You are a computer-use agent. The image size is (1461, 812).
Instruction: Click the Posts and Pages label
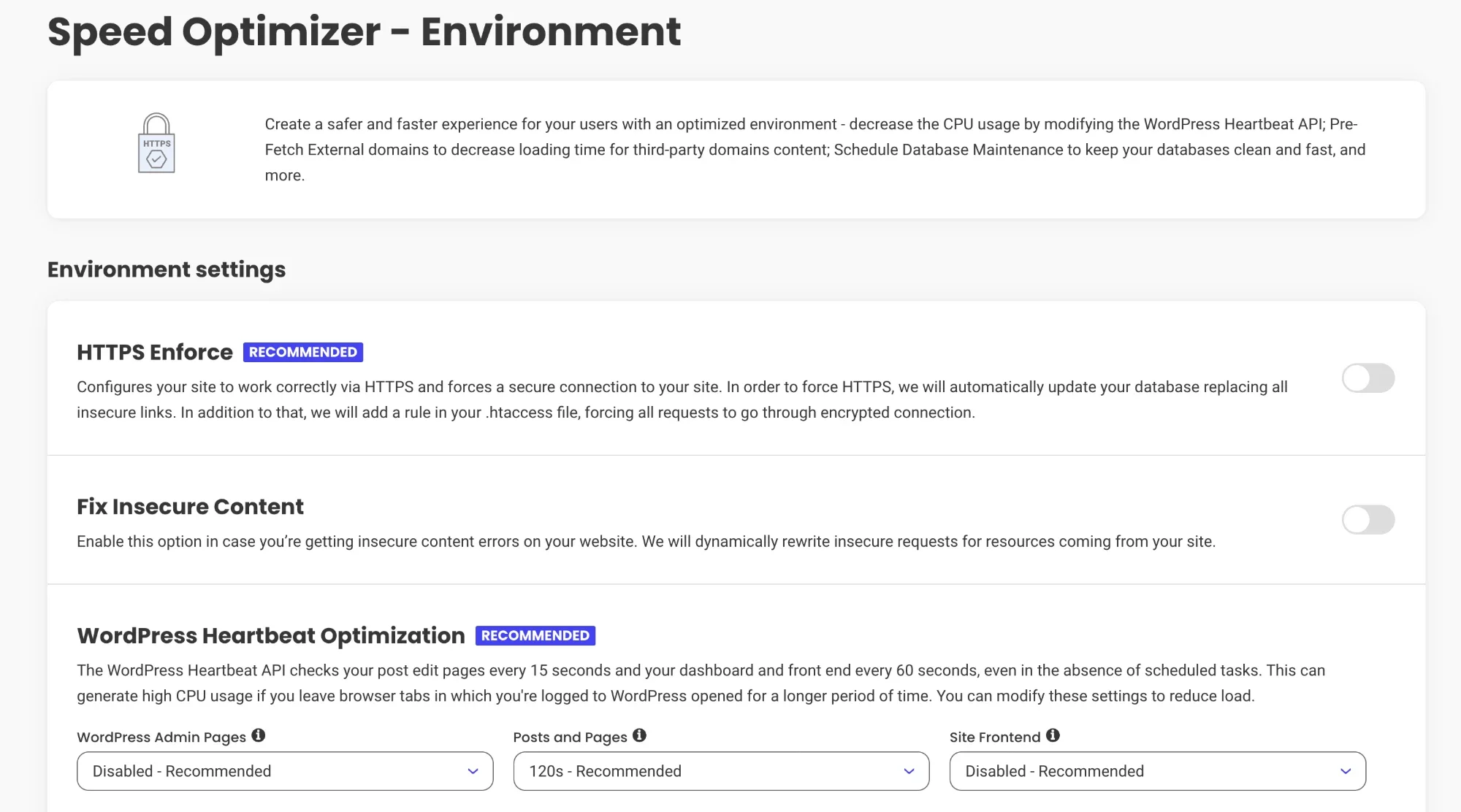pos(571,737)
